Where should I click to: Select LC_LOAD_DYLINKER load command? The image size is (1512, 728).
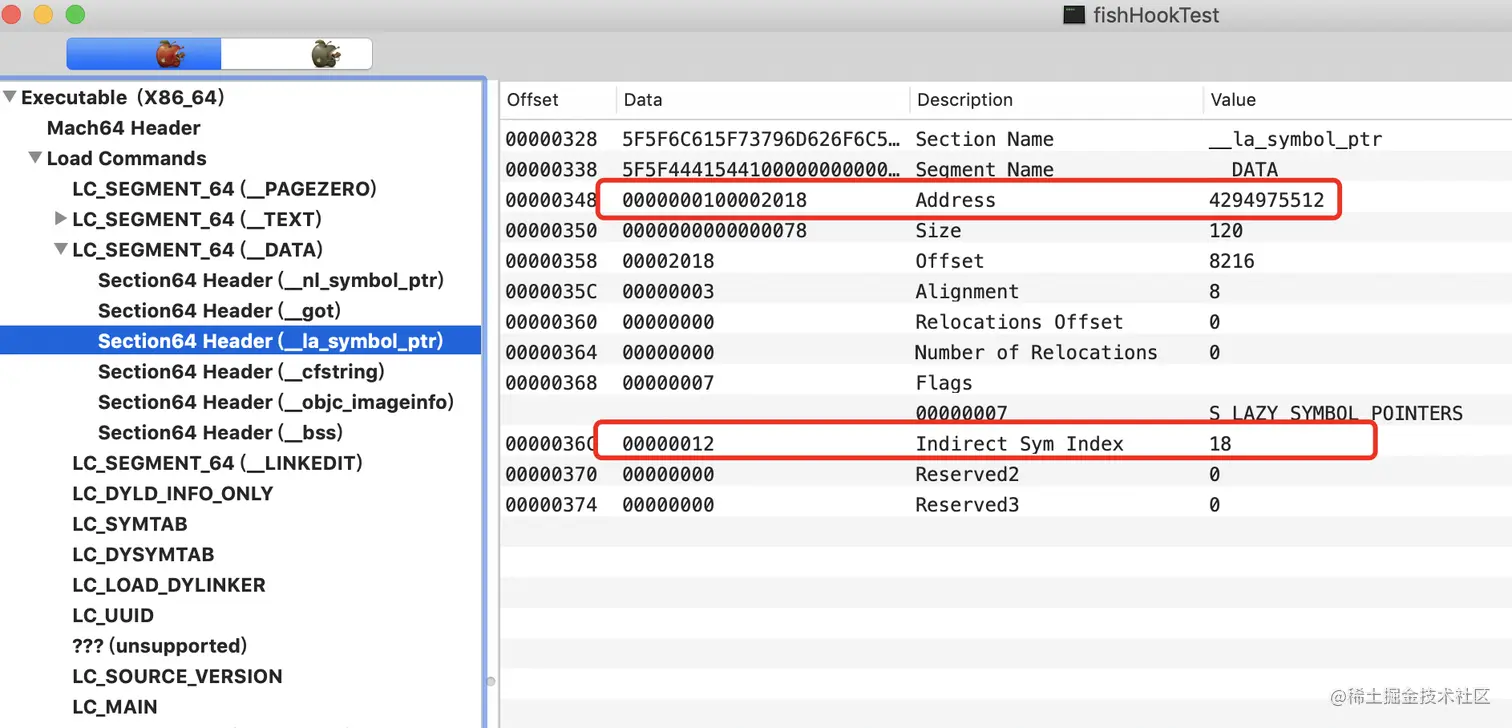[x=169, y=585]
